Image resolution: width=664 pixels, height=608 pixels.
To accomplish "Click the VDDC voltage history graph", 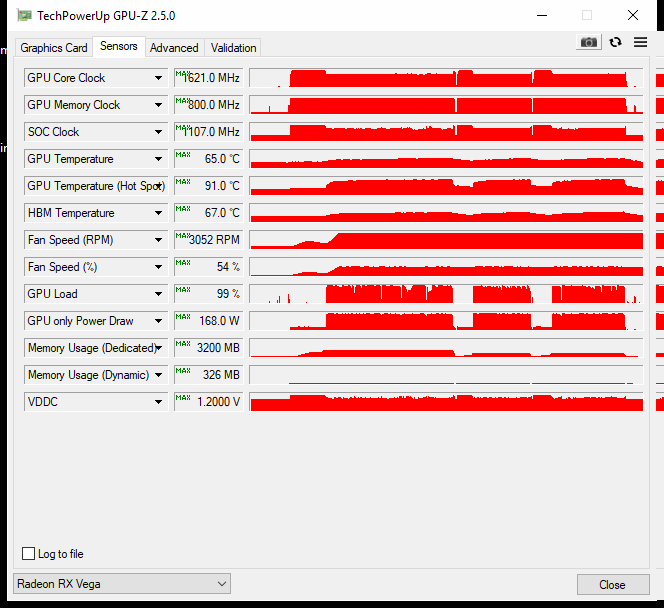I will click(x=446, y=402).
